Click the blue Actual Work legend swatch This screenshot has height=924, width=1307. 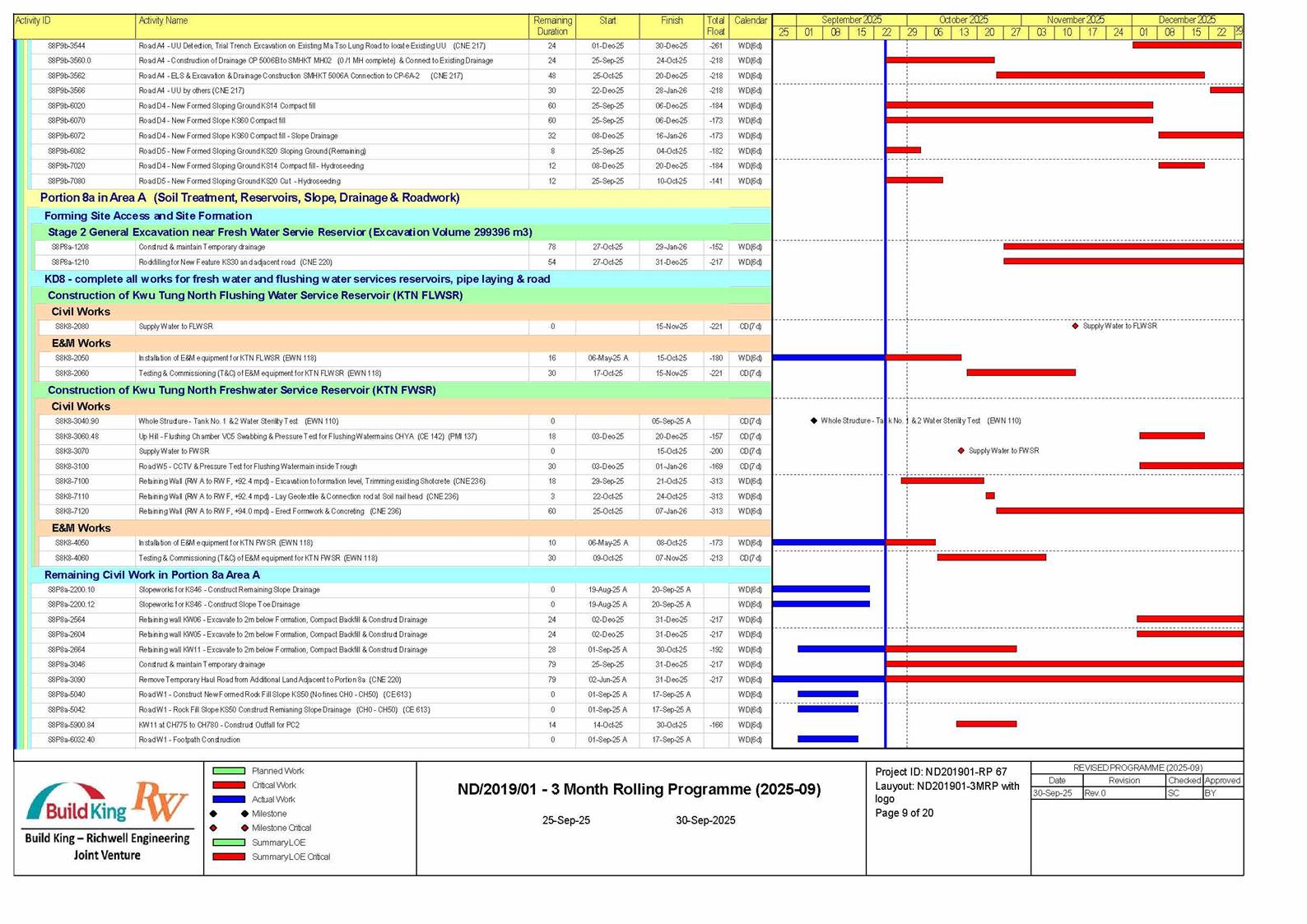click(229, 800)
